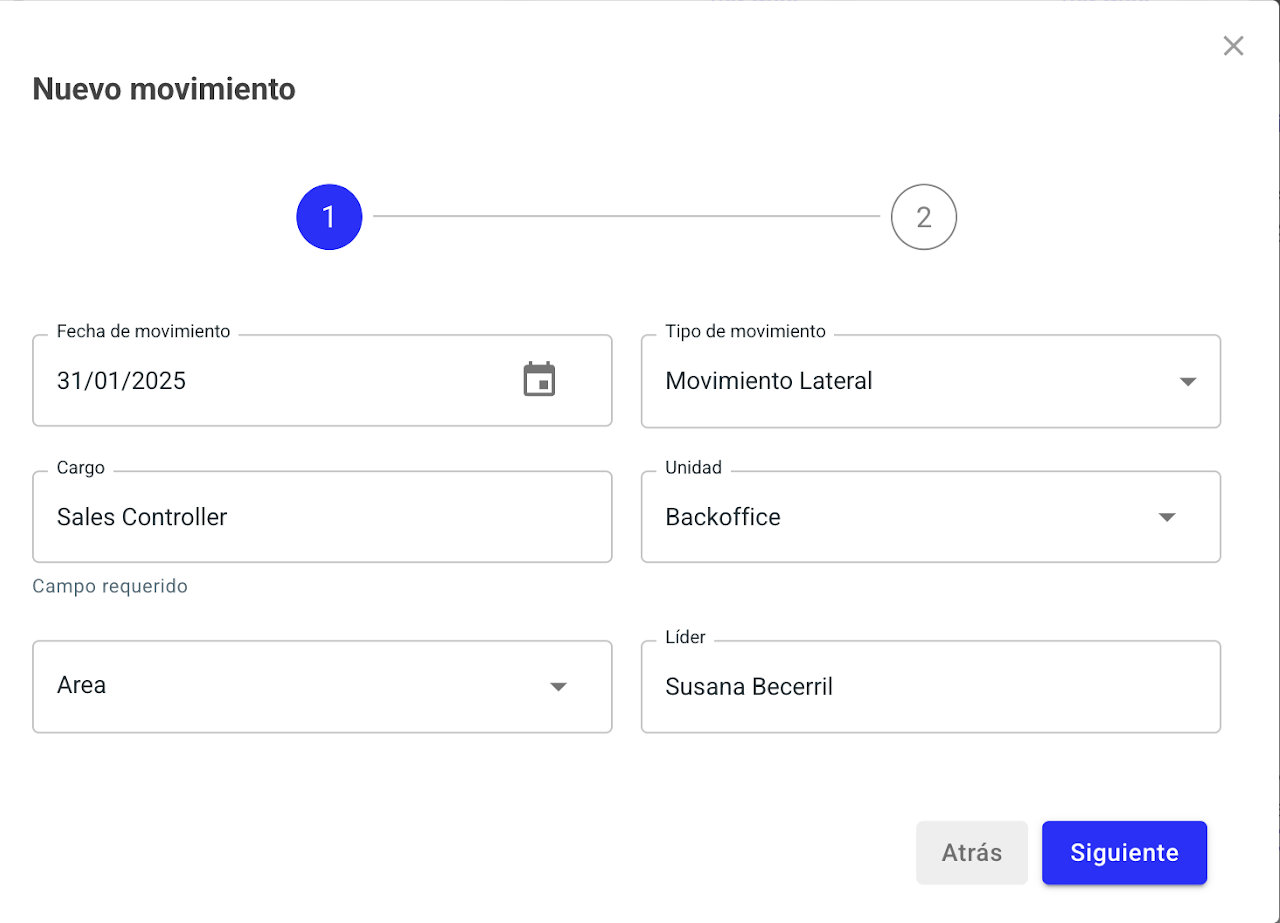The image size is (1280, 923).
Task: Click the line connecting stepper steps
Action: pyautogui.click(x=625, y=216)
